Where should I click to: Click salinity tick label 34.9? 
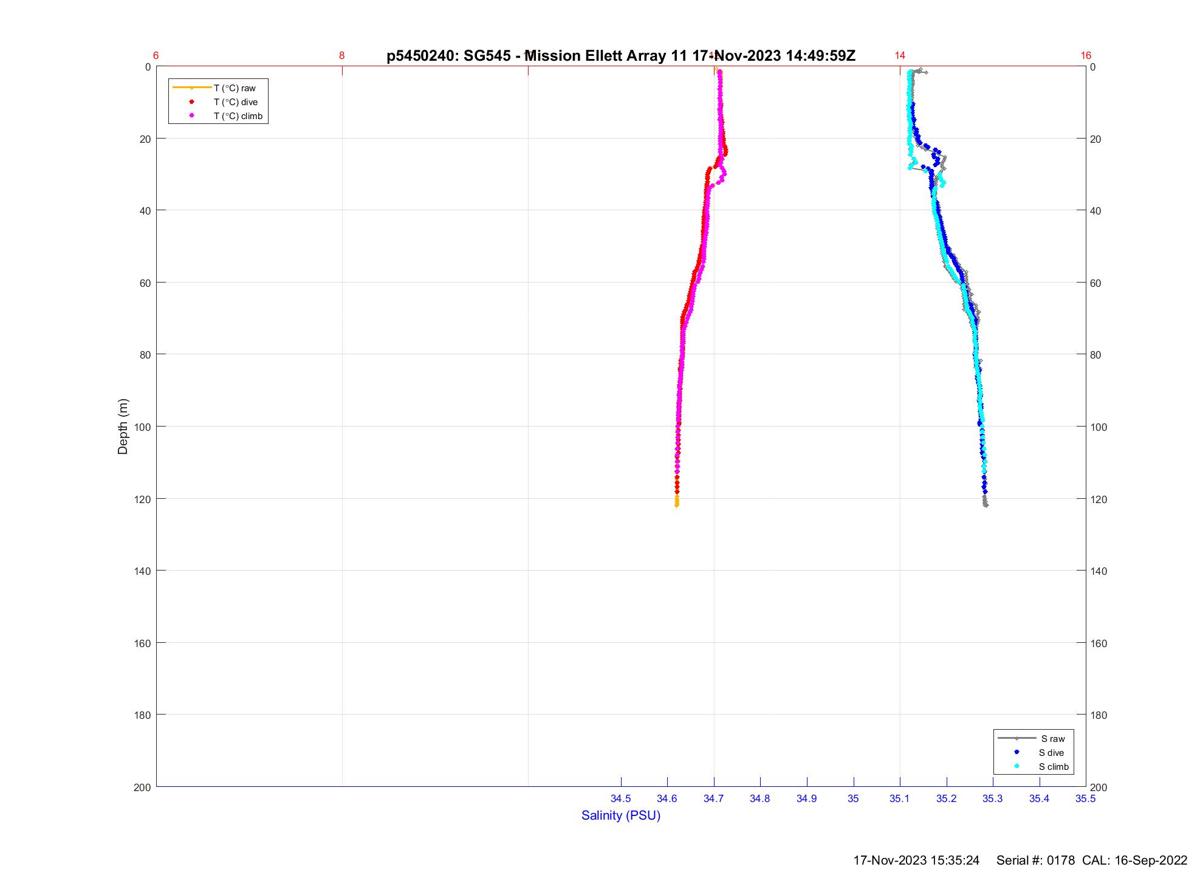click(x=807, y=798)
